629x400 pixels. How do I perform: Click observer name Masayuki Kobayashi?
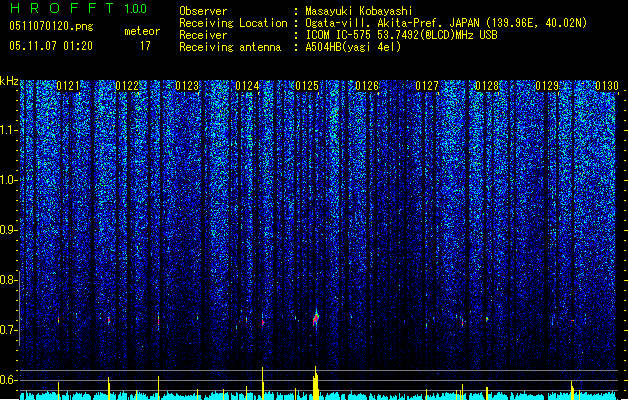point(359,11)
